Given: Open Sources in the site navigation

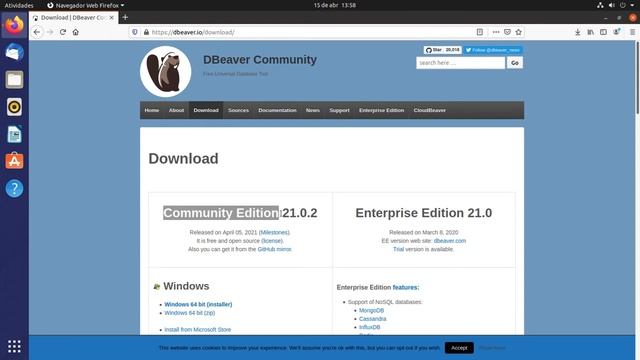Looking at the screenshot, I should tap(238, 110).
